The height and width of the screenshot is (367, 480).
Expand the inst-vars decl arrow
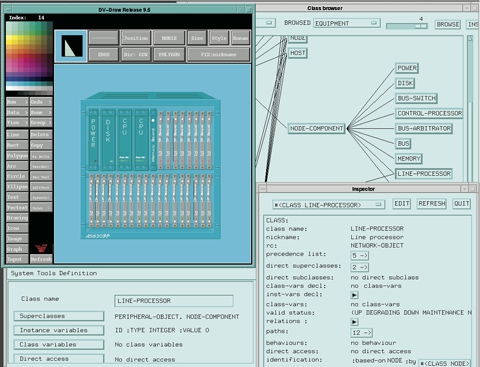click(354, 295)
